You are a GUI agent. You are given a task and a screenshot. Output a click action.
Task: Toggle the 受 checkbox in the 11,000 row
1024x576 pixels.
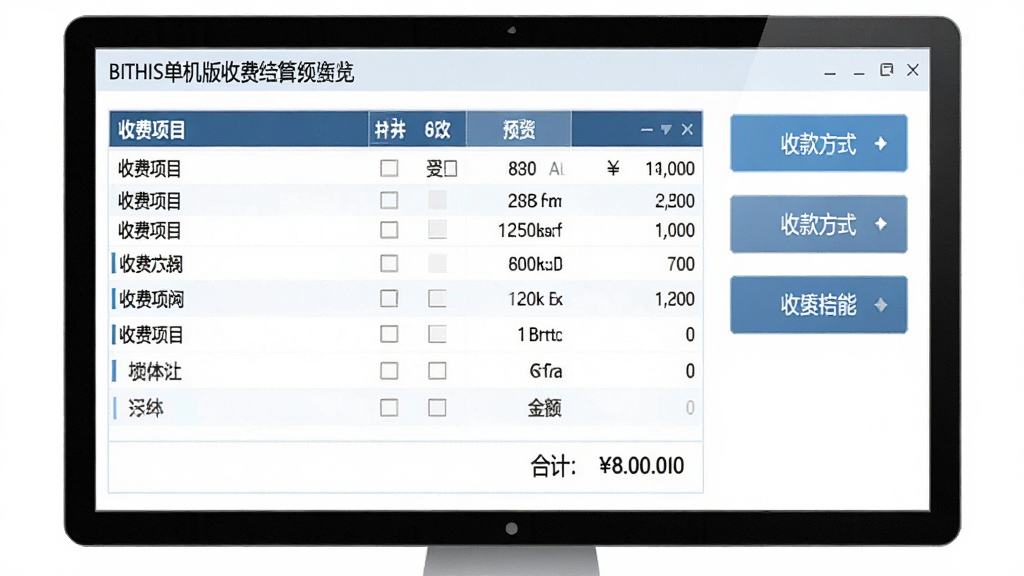pyautogui.click(x=450, y=168)
